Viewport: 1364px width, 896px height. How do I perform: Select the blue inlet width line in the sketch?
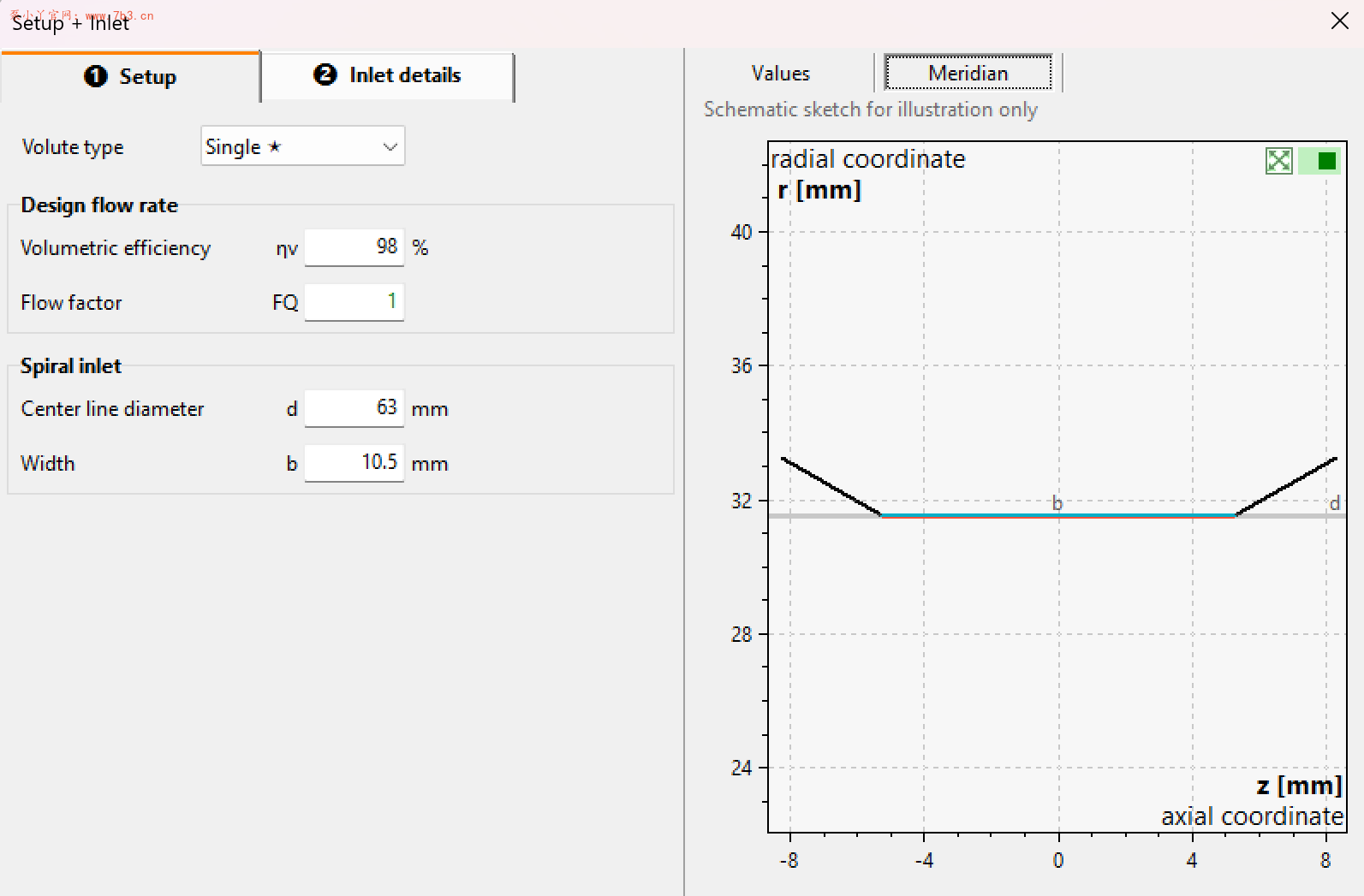pyautogui.click(x=1058, y=515)
